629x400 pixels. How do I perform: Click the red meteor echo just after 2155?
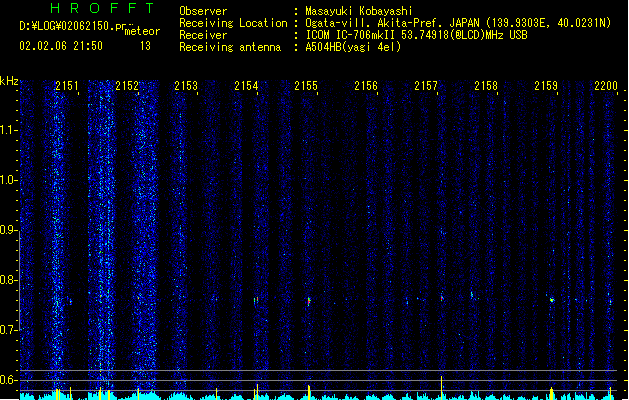click(x=309, y=301)
